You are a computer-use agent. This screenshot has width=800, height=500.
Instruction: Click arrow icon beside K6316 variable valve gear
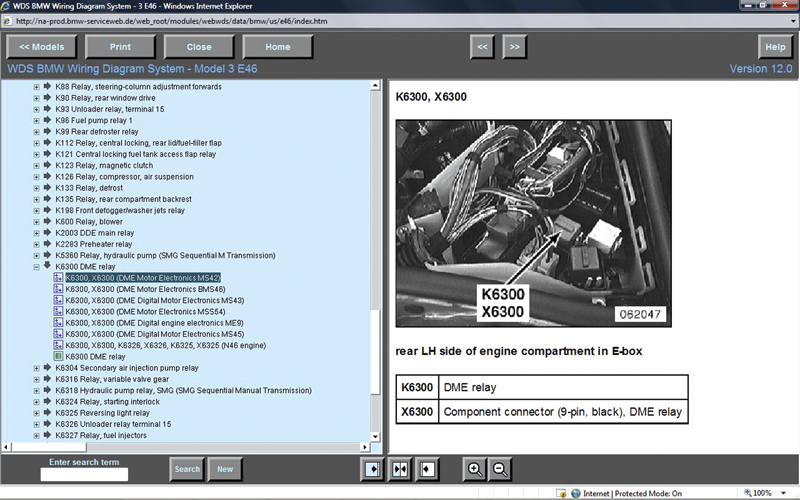click(47, 379)
